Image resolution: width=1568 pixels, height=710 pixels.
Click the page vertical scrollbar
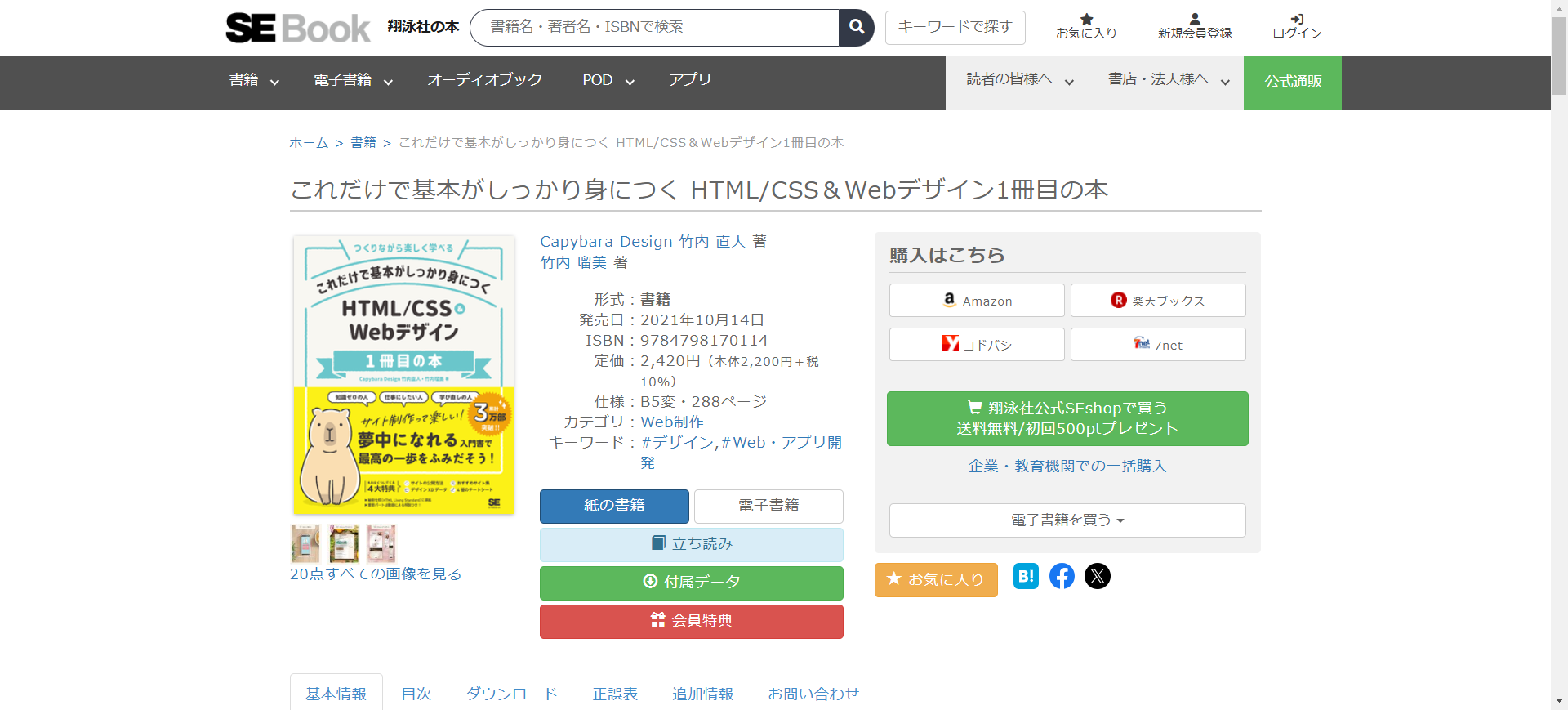1559,56
